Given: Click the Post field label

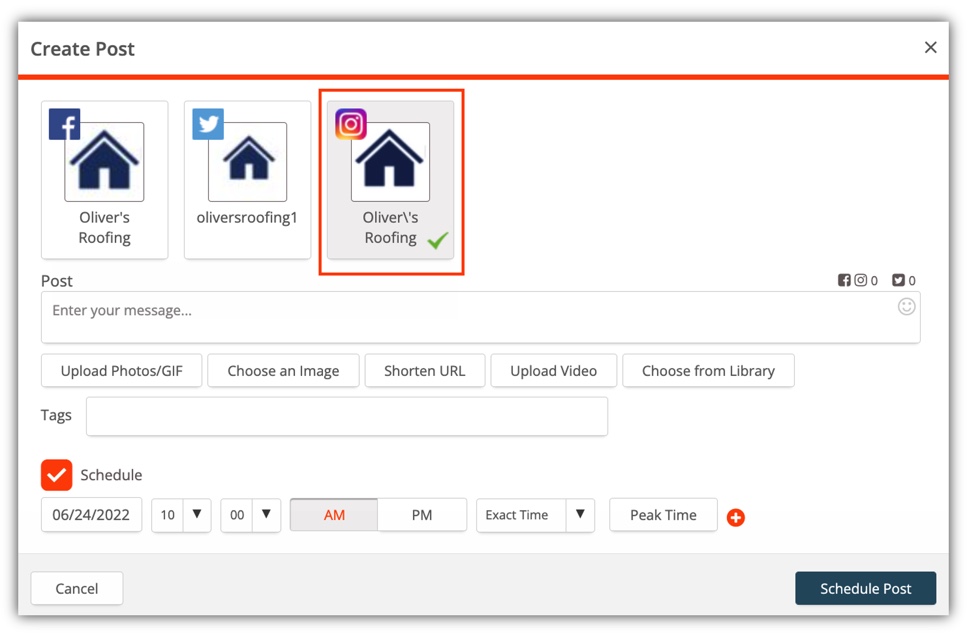Looking at the screenshot, I should (x=57, y=281).
